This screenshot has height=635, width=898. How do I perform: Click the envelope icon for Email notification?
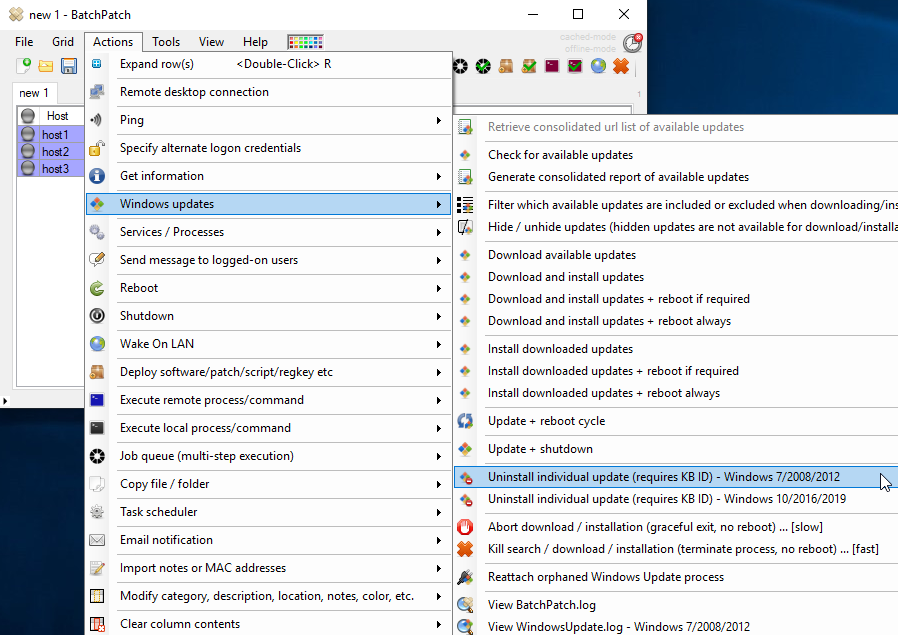(97, 540)
